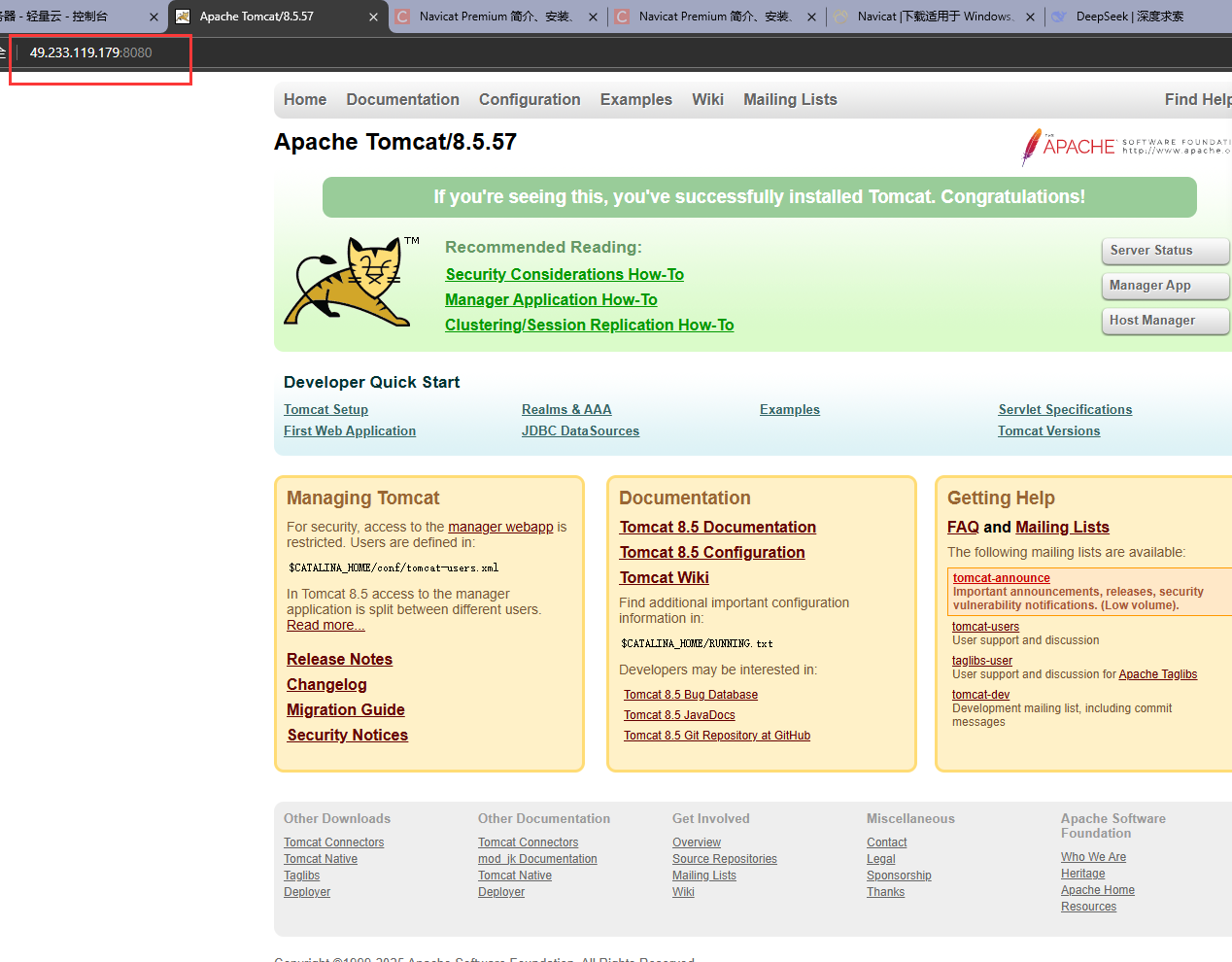
Task: Open the Security Notices link
Action: pos(348,736)
